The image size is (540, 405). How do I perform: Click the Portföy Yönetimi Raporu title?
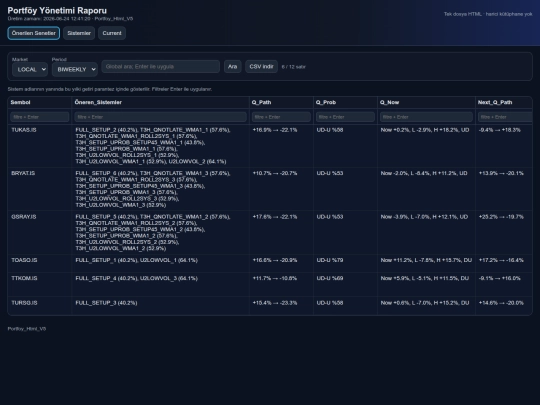[x=57, y=11]
